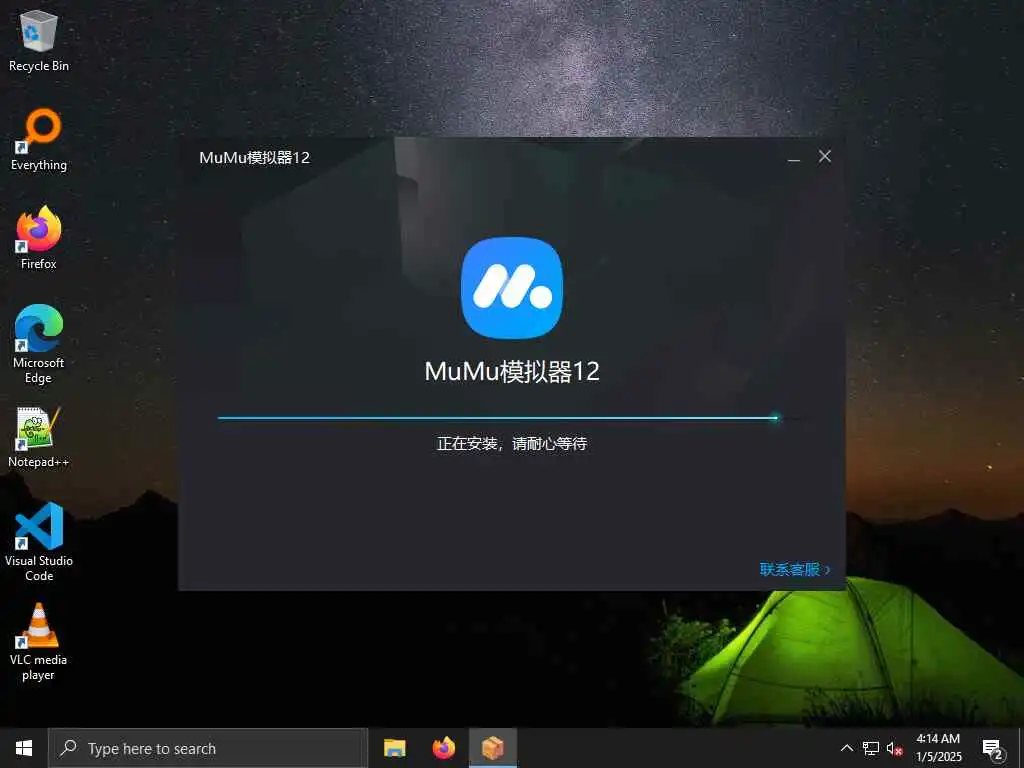Screen dimensions: 1024x768
Task: Open the Notepad++ desktop shortcut
Action: click(x=39, y=437)
